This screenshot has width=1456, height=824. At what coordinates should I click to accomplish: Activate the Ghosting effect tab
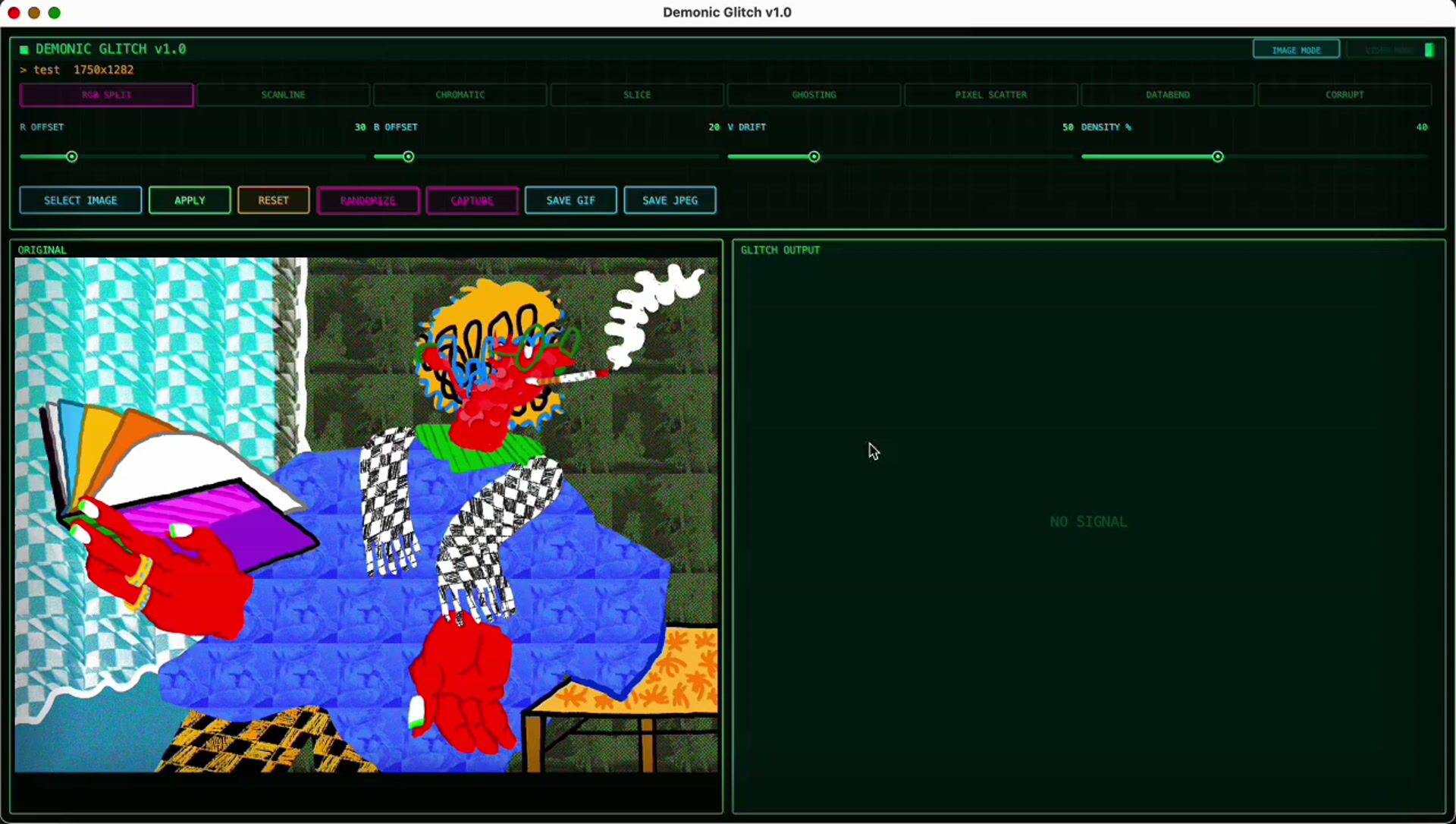[814, 95]
